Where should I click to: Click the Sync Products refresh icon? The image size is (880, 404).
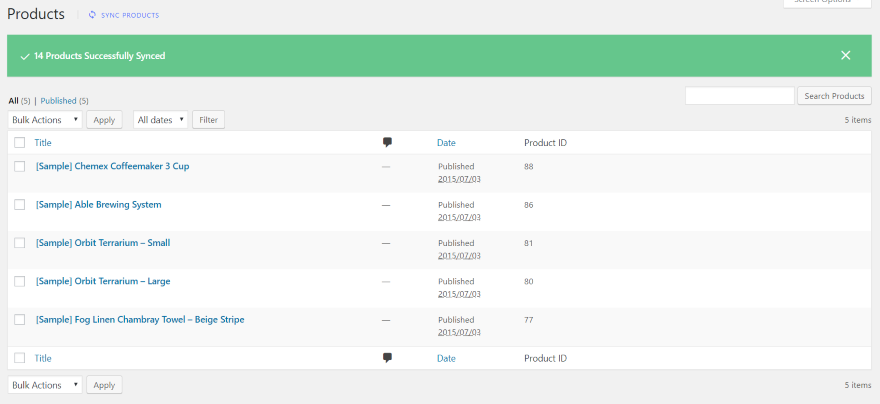coord(93,15)
